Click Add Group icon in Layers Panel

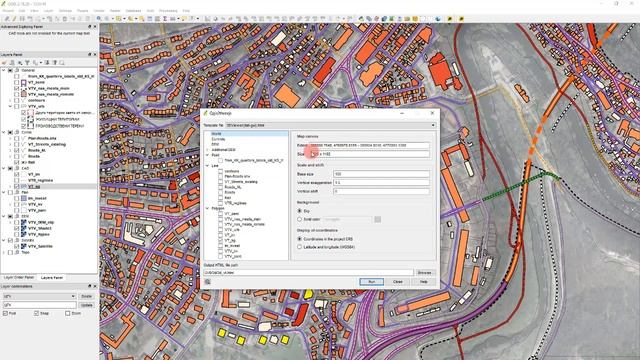click(x=12, y=62)
